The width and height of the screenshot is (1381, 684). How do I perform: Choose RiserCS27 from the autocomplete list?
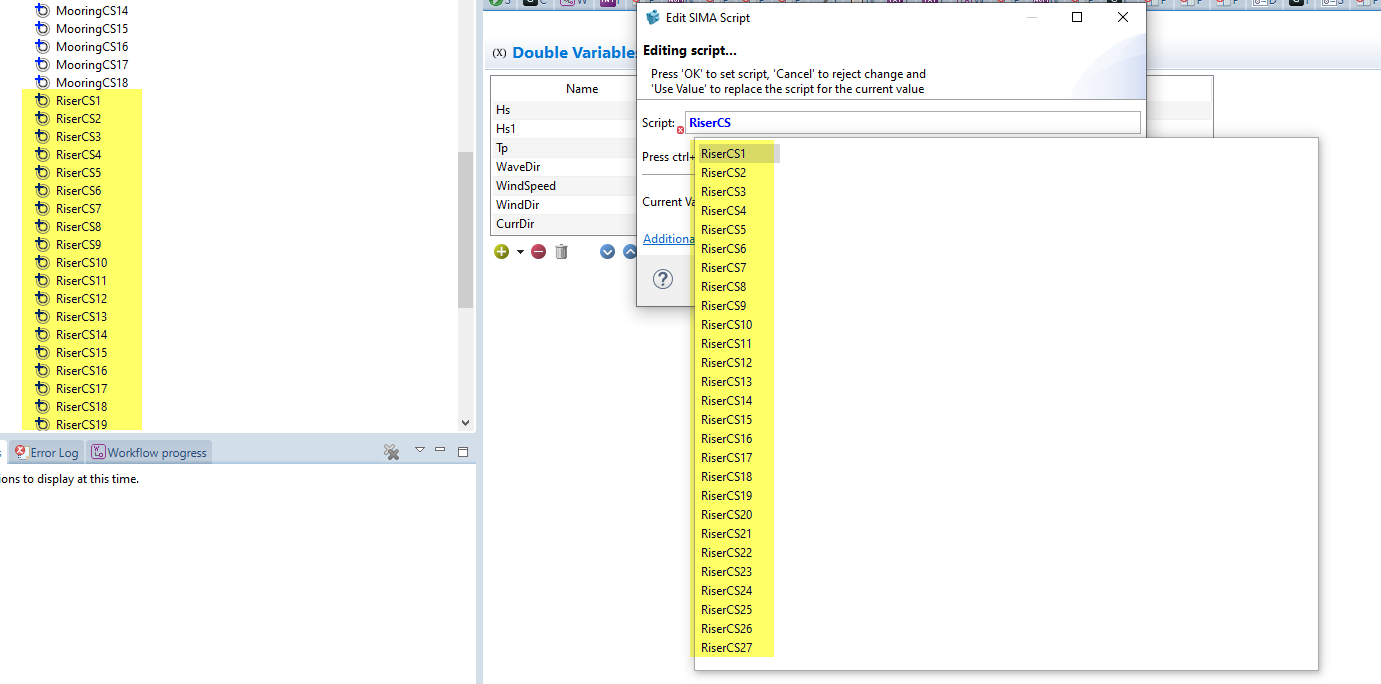pos(726,648)
